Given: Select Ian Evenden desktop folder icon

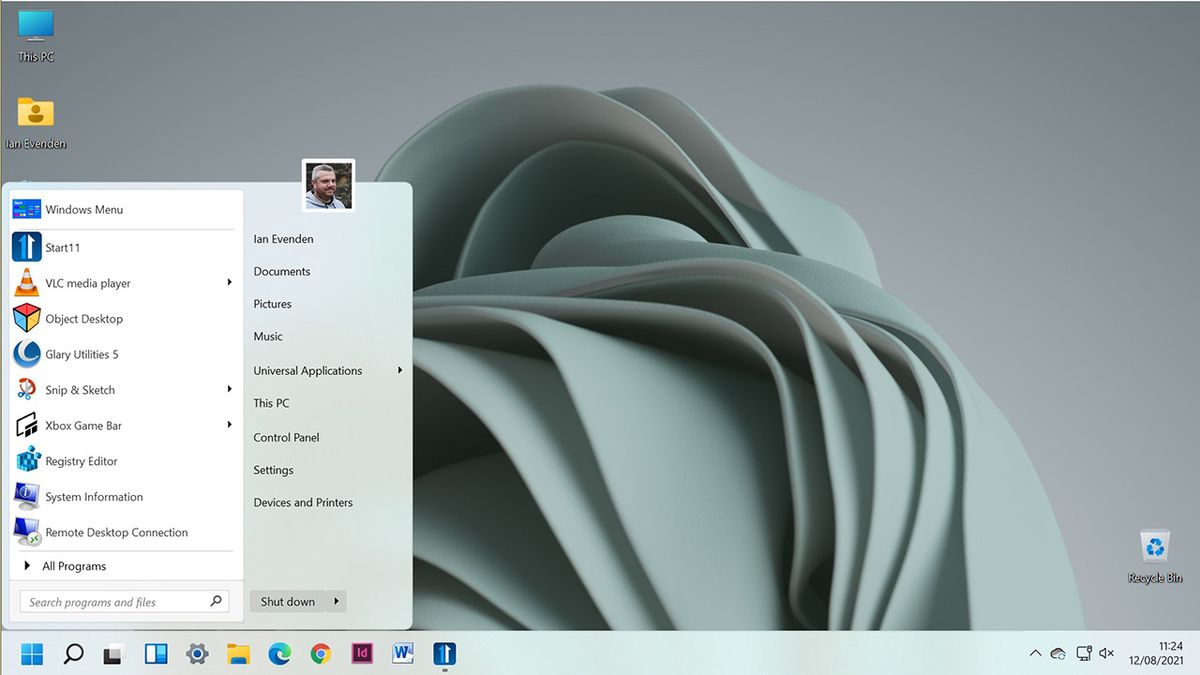Looking at the screenshot, I should point(36,123).
